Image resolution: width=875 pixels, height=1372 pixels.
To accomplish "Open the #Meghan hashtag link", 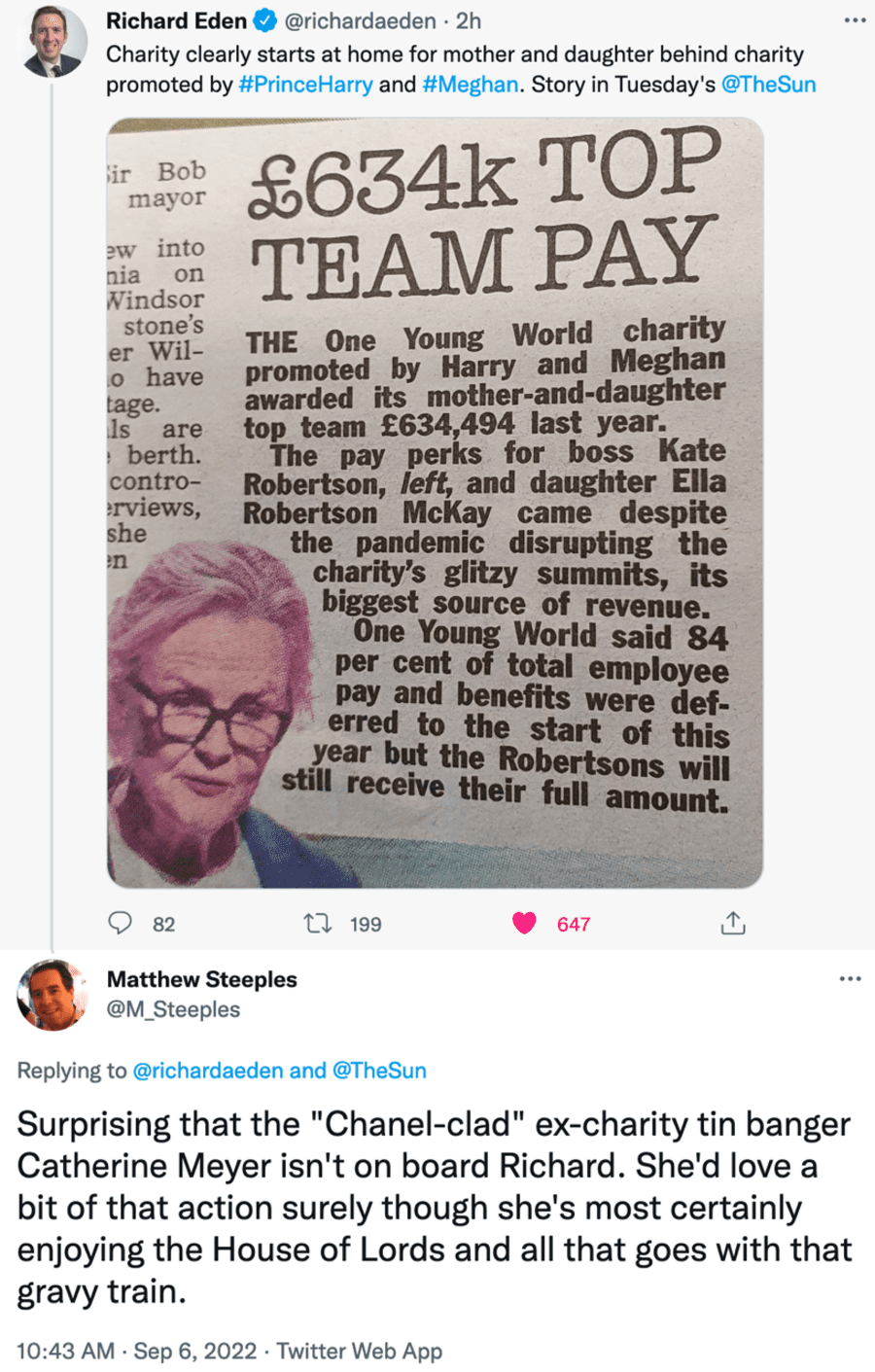I will pyautogui.click(x=471, y=85).
